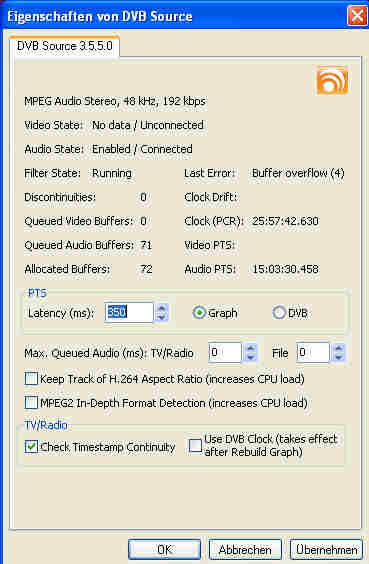369x564 pixels.
Task: Click the orange DVB Source logo icon
Action: click(x=332, y=80)
